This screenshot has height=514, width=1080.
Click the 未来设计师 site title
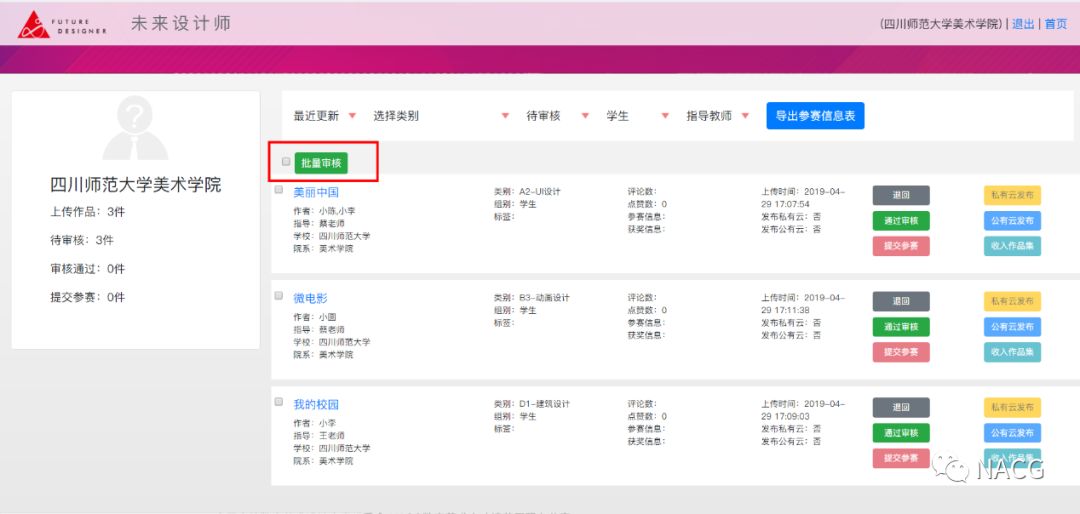coord(180,23)
